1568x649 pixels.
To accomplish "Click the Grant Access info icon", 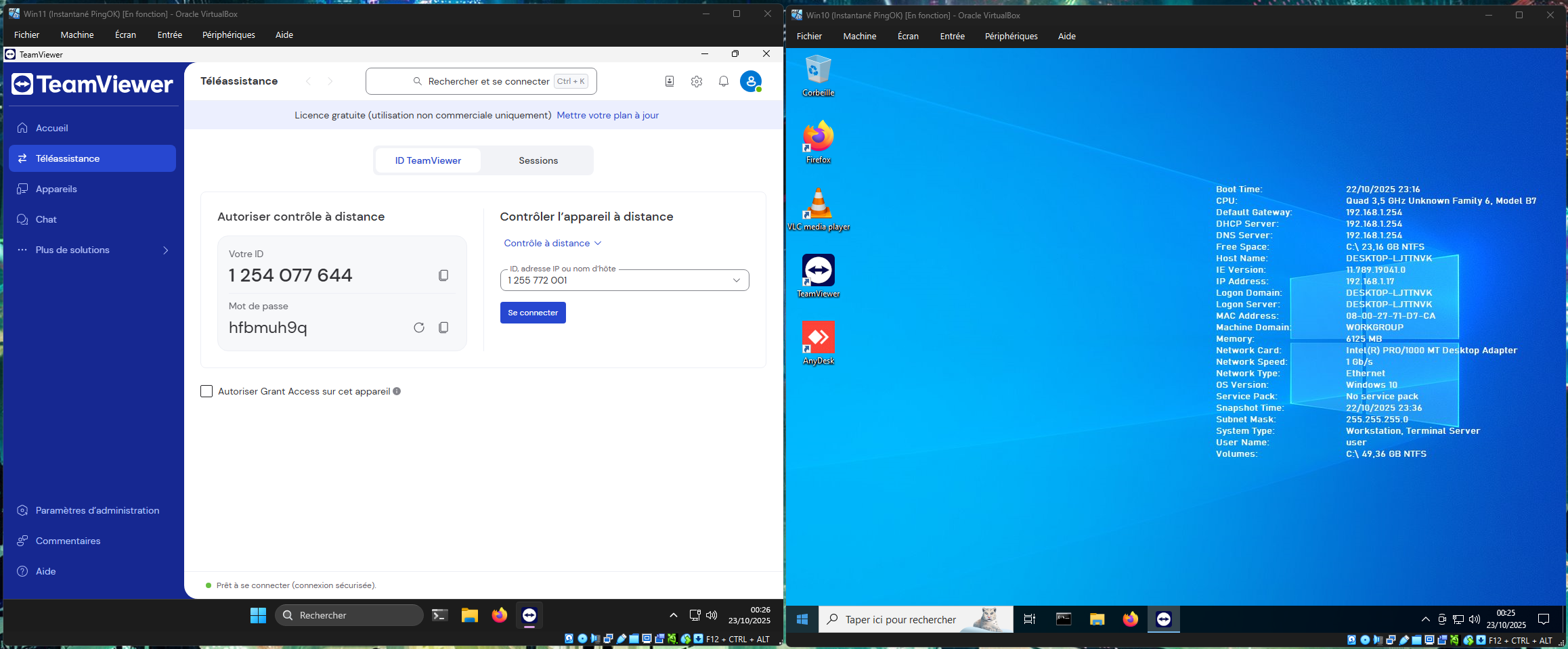I will [x=397, y=391].
